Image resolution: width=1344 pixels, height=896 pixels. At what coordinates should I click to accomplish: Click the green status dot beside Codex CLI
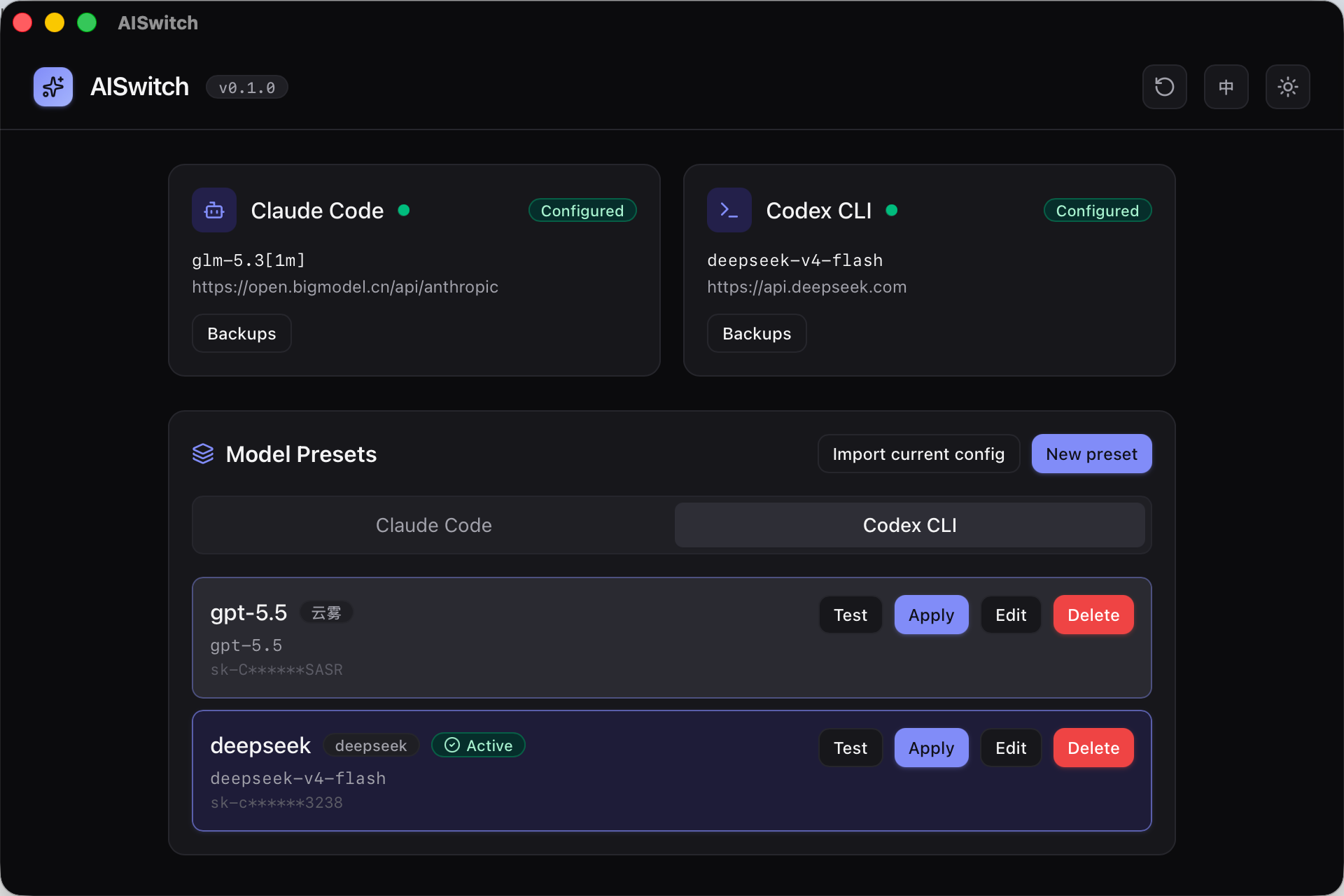pos(892,210)
